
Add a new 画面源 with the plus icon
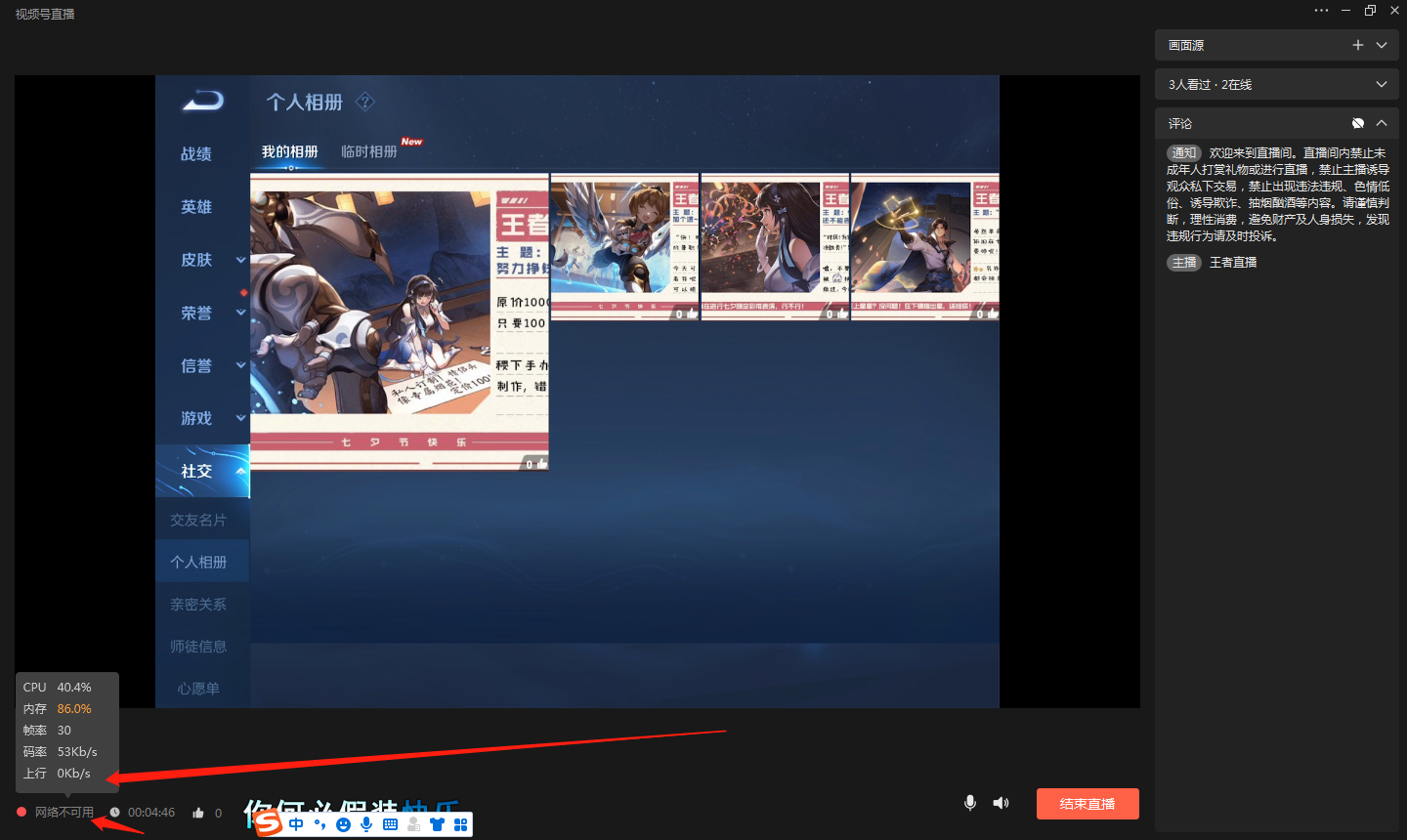tap(1357, 45)
